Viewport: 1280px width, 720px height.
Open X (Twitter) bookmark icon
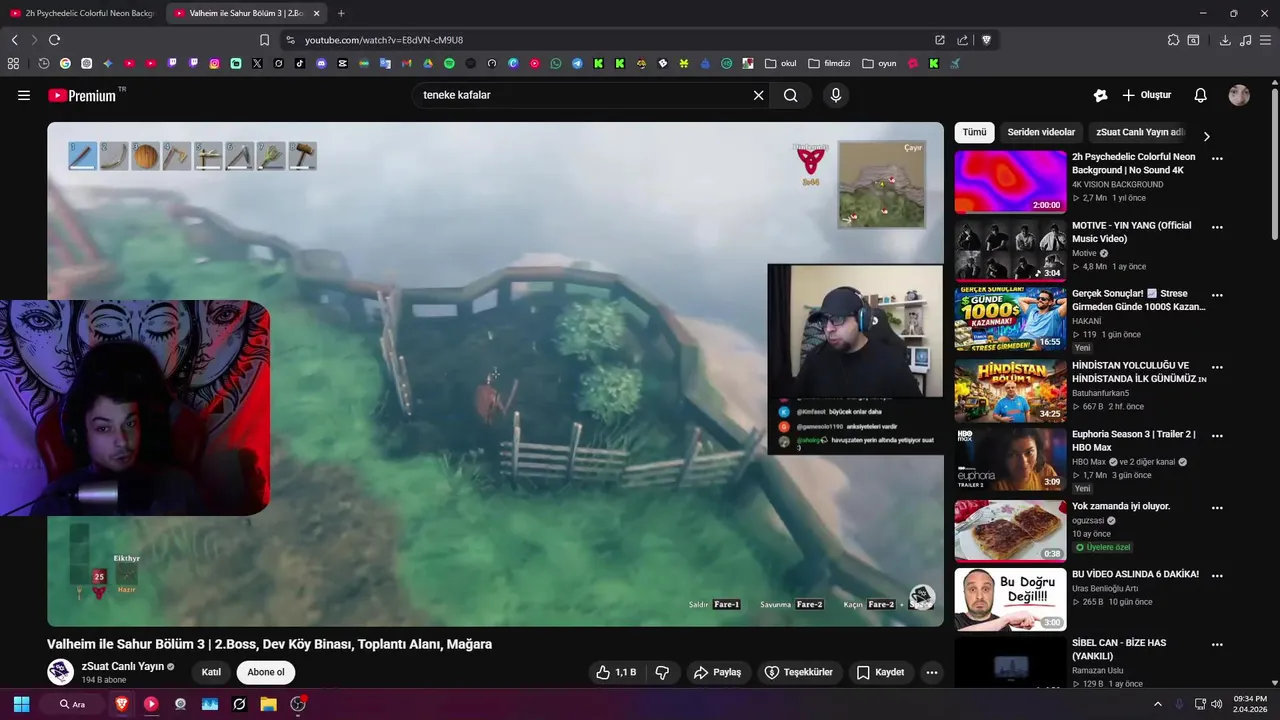[x=257, y=63]
